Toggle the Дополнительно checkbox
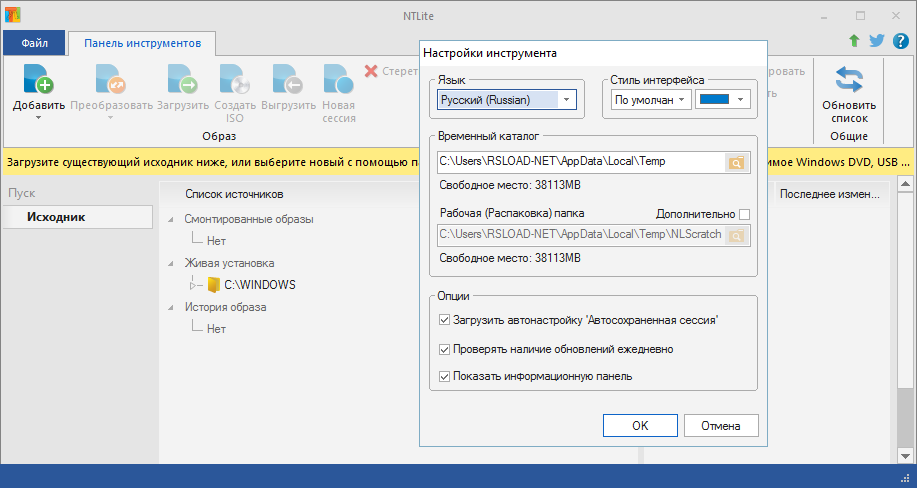917x488 pixels. coord(744,214)
